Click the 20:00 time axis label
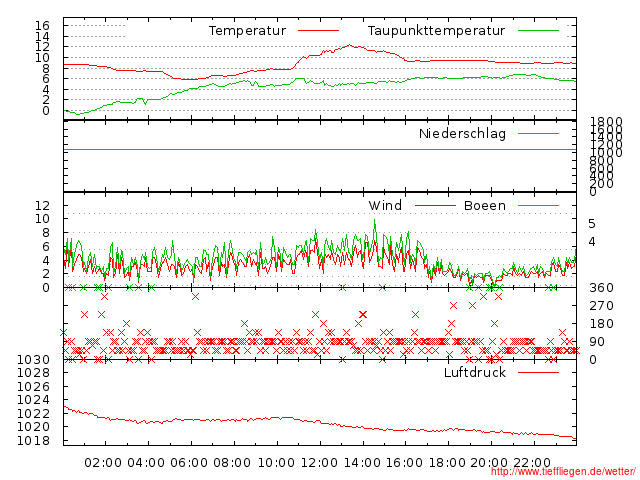640x480 pixels. tap(489, 463)
